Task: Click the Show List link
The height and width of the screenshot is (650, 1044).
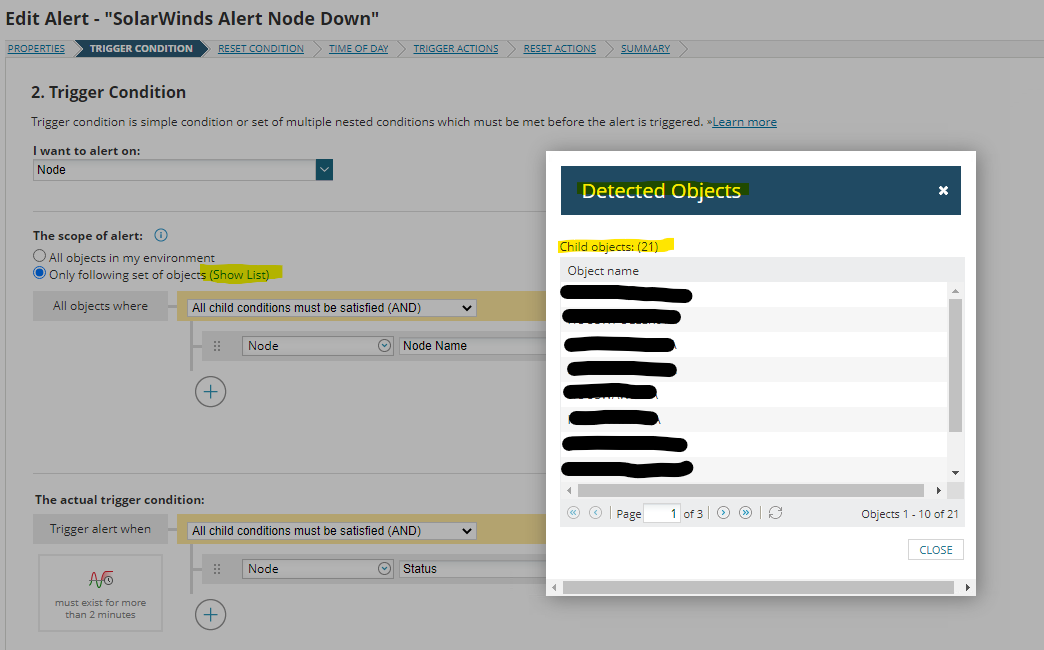Action: click(x=240, y=274)
